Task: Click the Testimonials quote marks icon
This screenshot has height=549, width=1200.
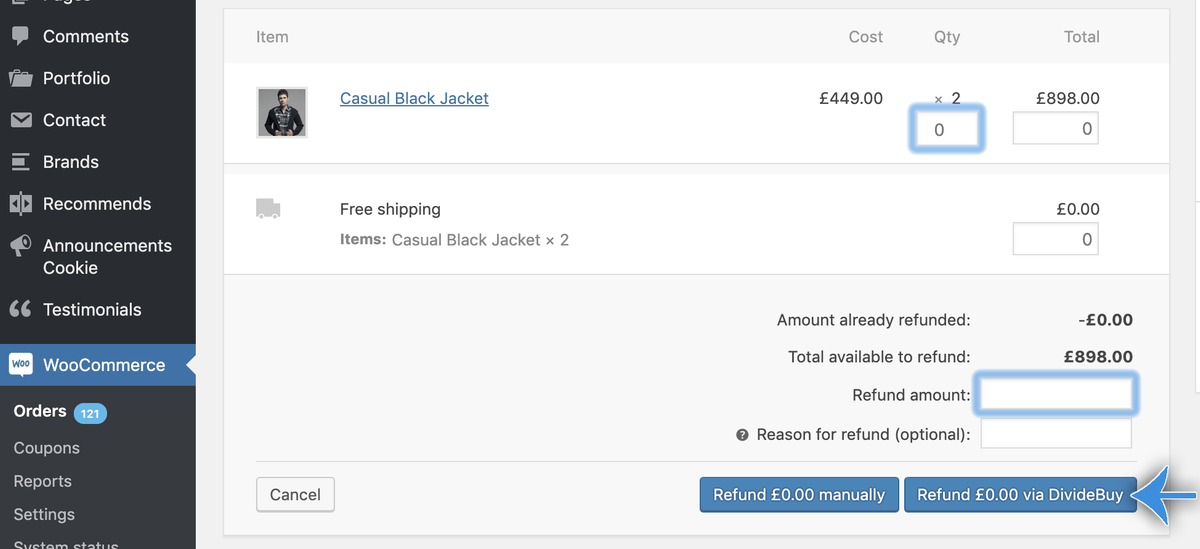Action: (x=20, y=309)
